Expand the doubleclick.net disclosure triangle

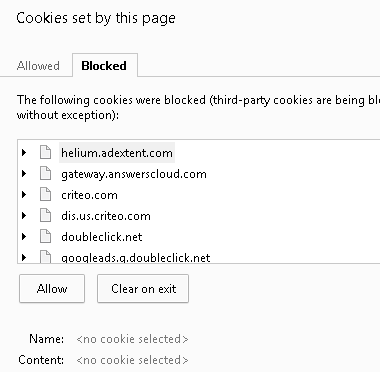[x=24, y=237]
